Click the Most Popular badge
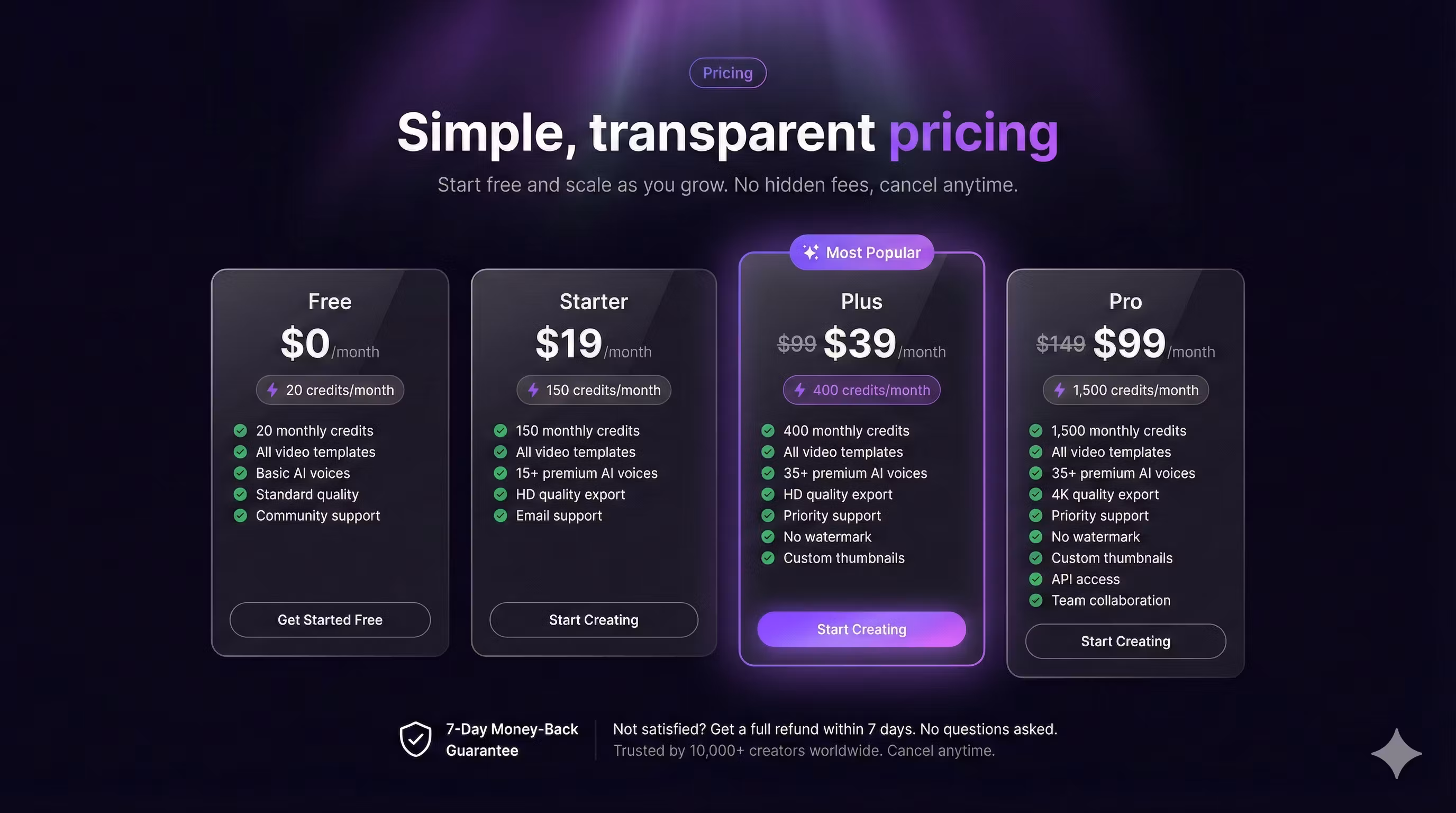The width and height of the screenshot is (1456, 813). point(862,252)
